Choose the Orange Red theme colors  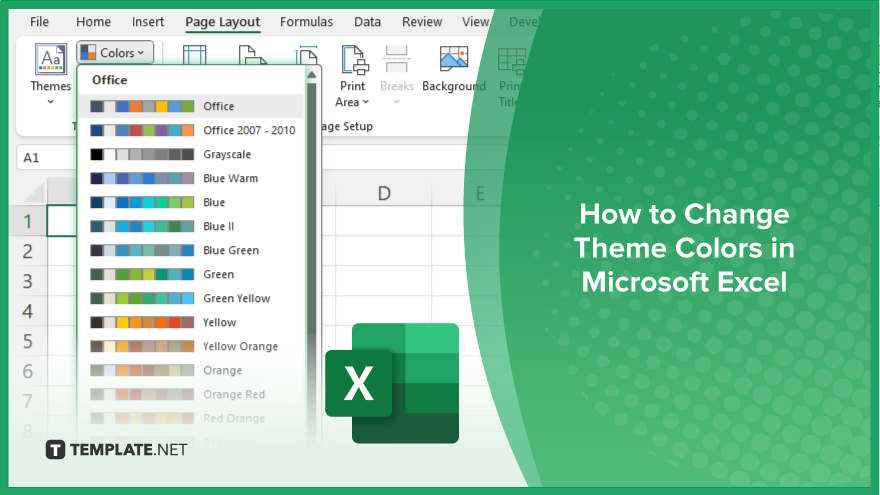click(x=192, y=395)
